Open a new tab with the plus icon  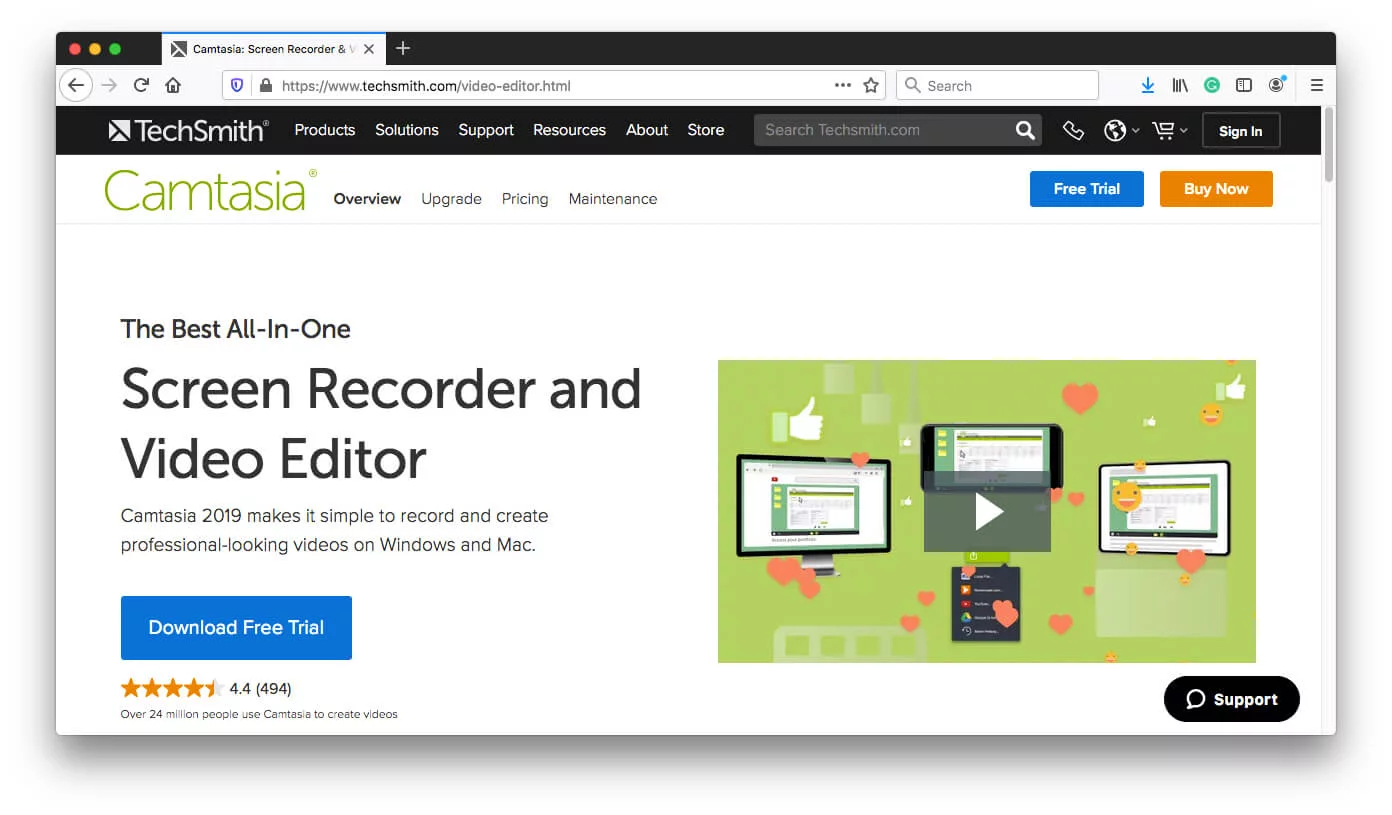pyautogui.click(x=403, y=48)
